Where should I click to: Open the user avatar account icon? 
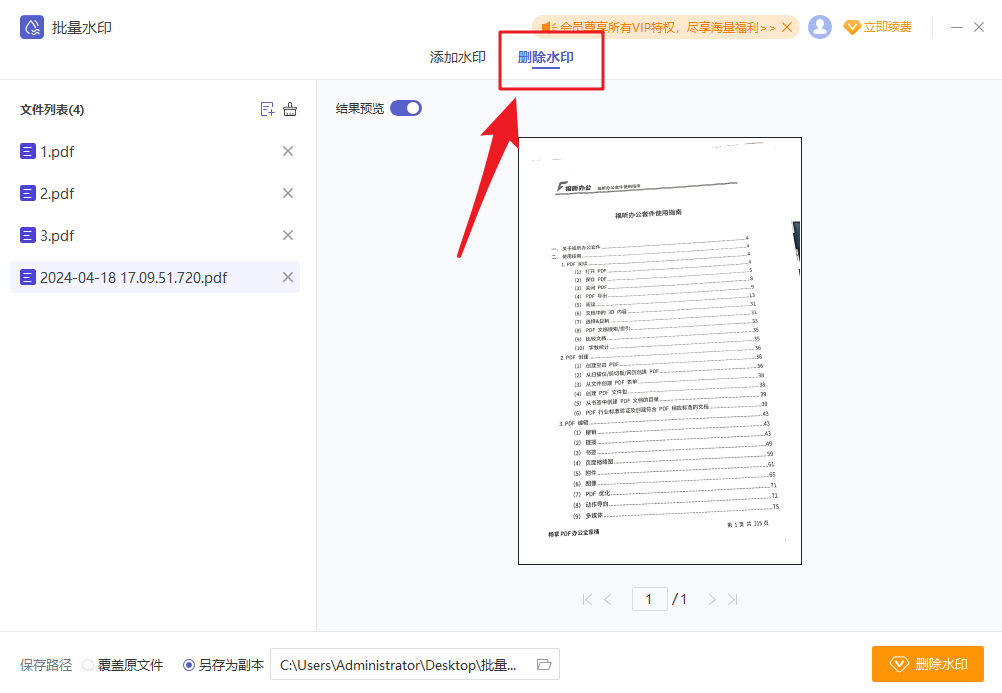(820, 27)
